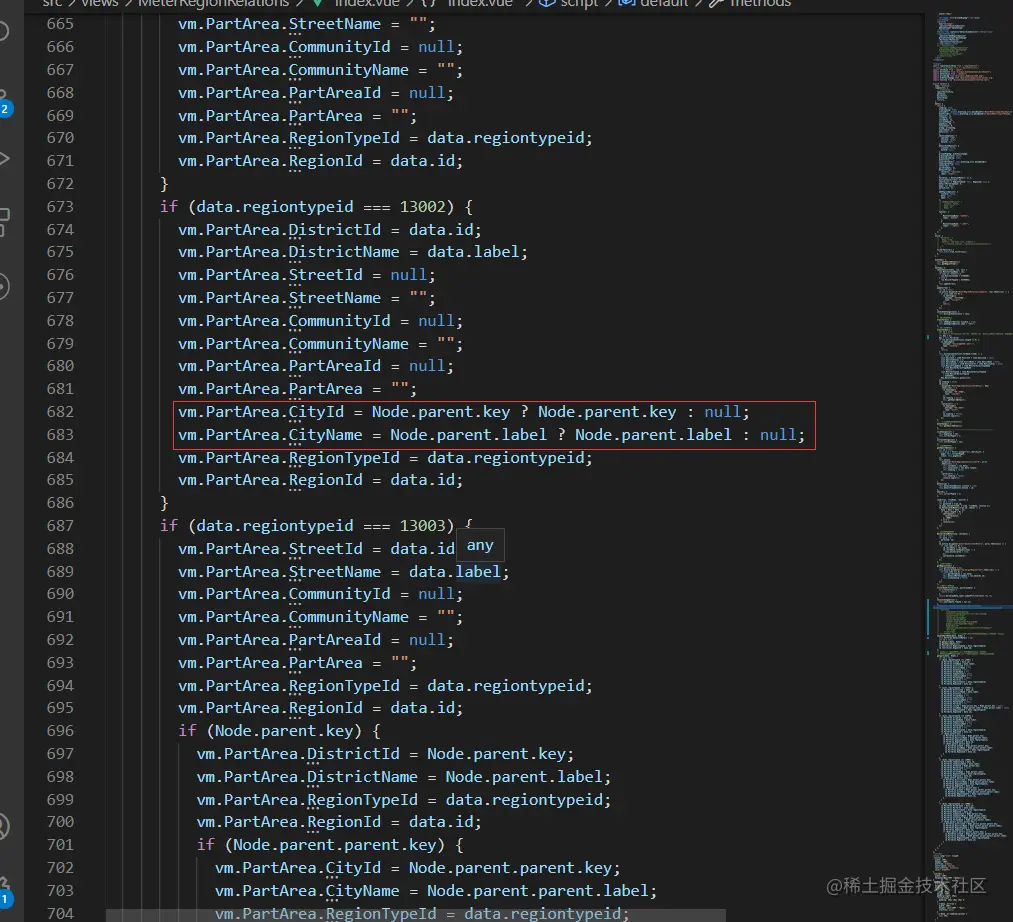Viewport: 1013px width, 922px height.
Task: Click 'vm.PartArea.StreetId = data.id' on line 688
Action: pyautogui.click(x=317, y=549)
